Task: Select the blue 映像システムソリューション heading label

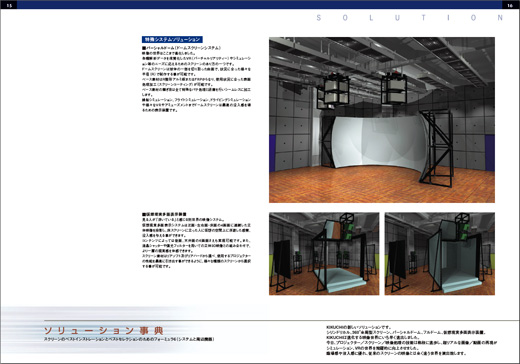Action: 172,39
